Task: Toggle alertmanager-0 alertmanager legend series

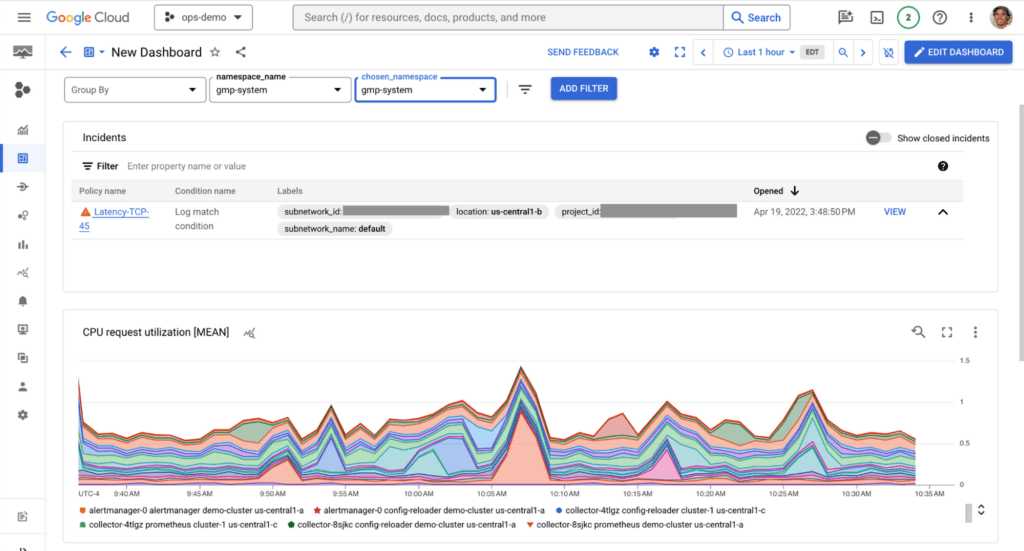Action: [x=191, y=510]
